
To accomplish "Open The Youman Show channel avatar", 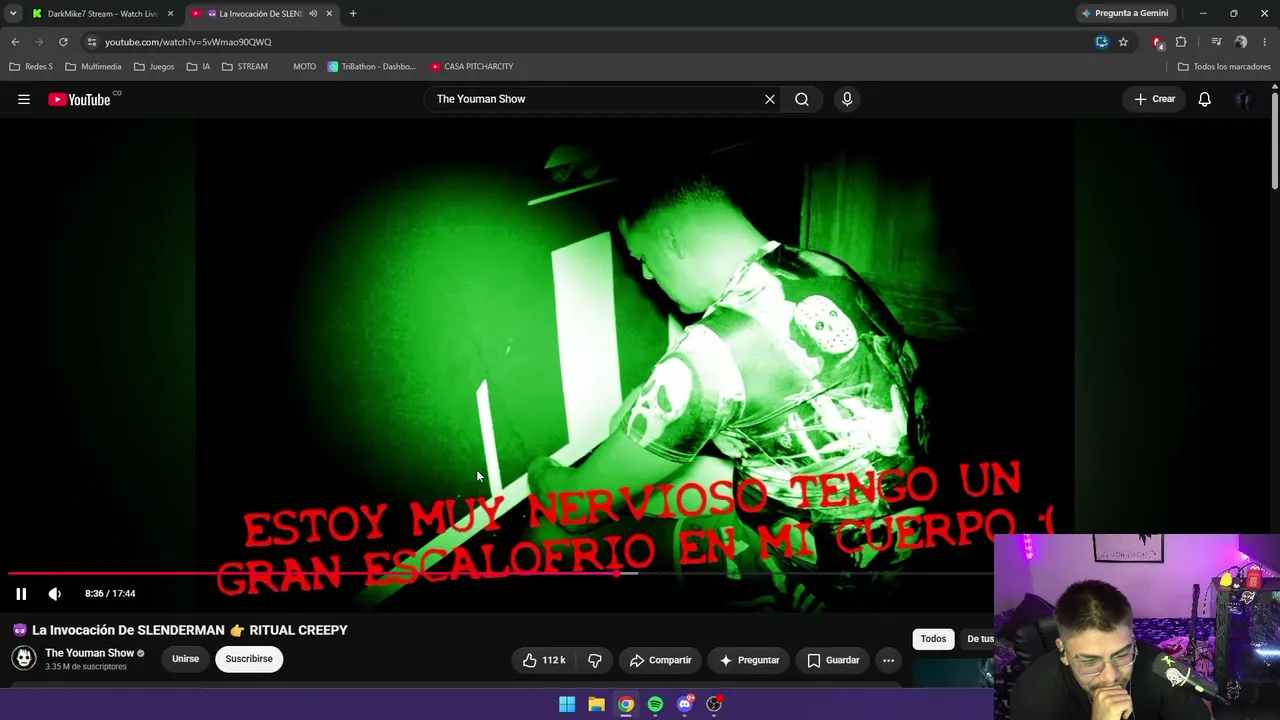I will coord(24,658).
